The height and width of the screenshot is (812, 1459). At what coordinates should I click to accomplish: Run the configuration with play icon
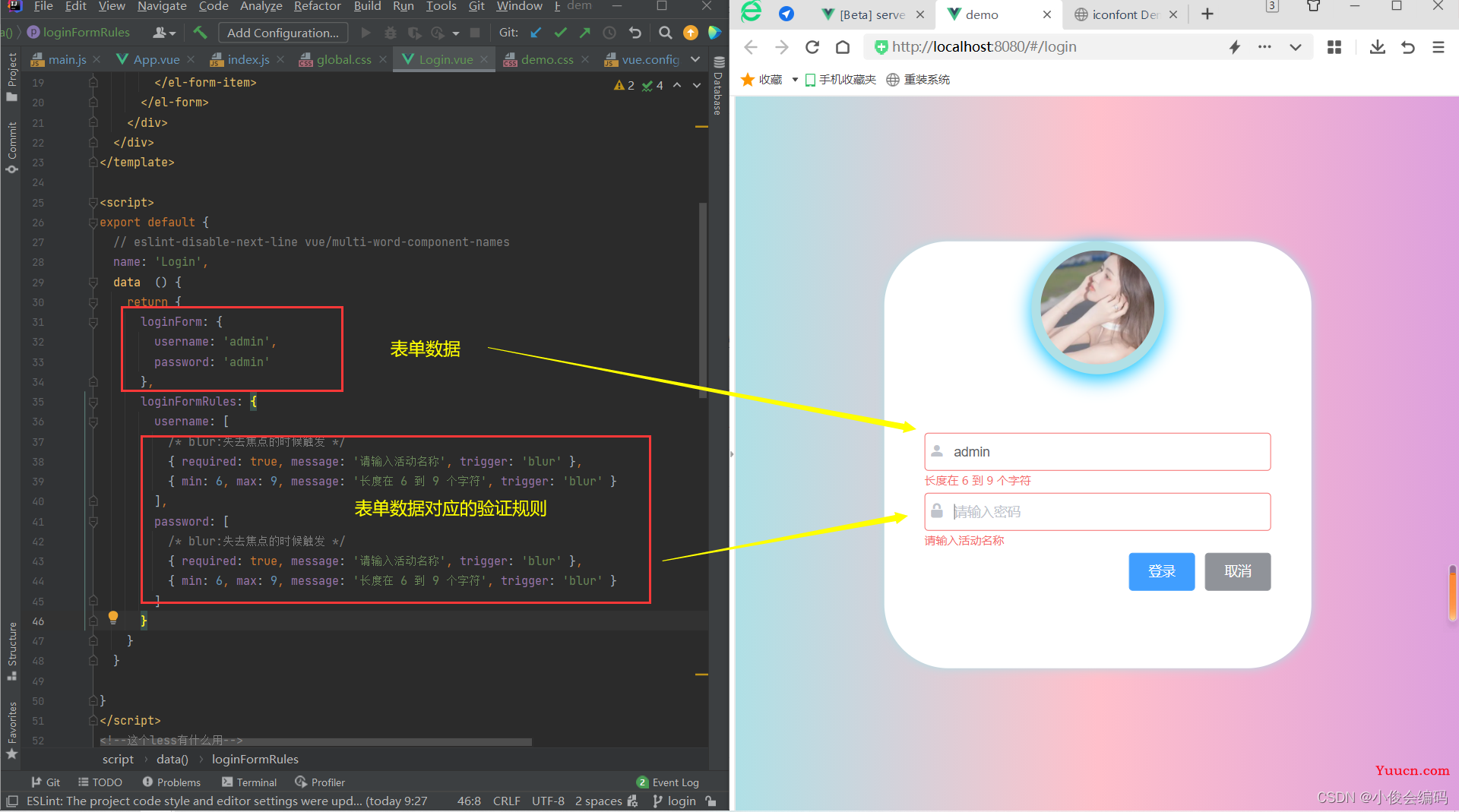click(x=366, y=33)
